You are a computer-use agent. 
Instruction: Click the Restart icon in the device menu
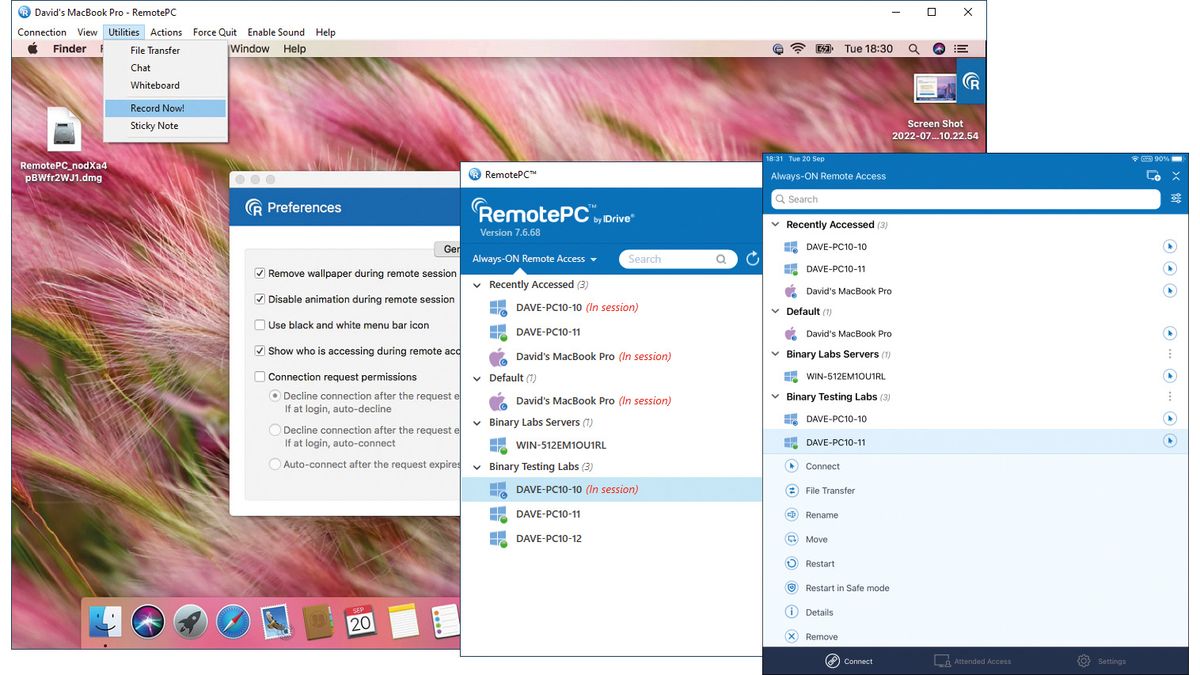coord(791,563)
